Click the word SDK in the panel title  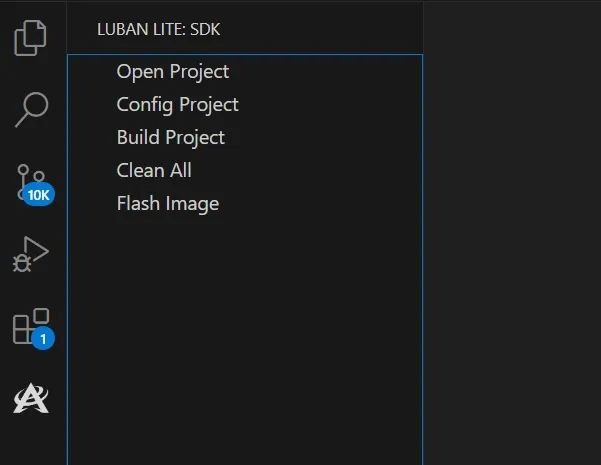[205, 30]
